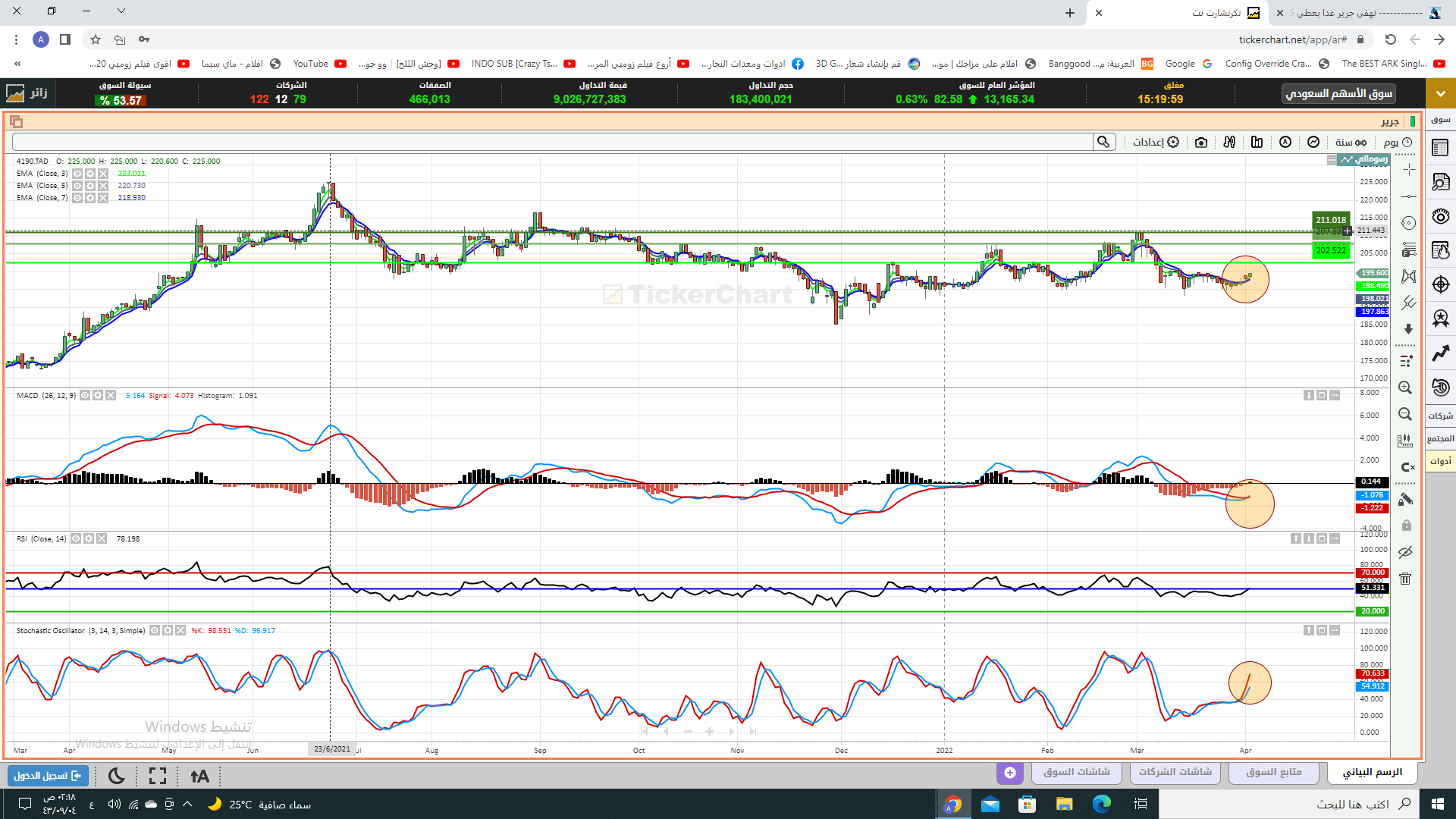Viewport: 1456px width, 819px height.
Task: Take a chart screenshot with camera icon
Action: point(1201,143)
